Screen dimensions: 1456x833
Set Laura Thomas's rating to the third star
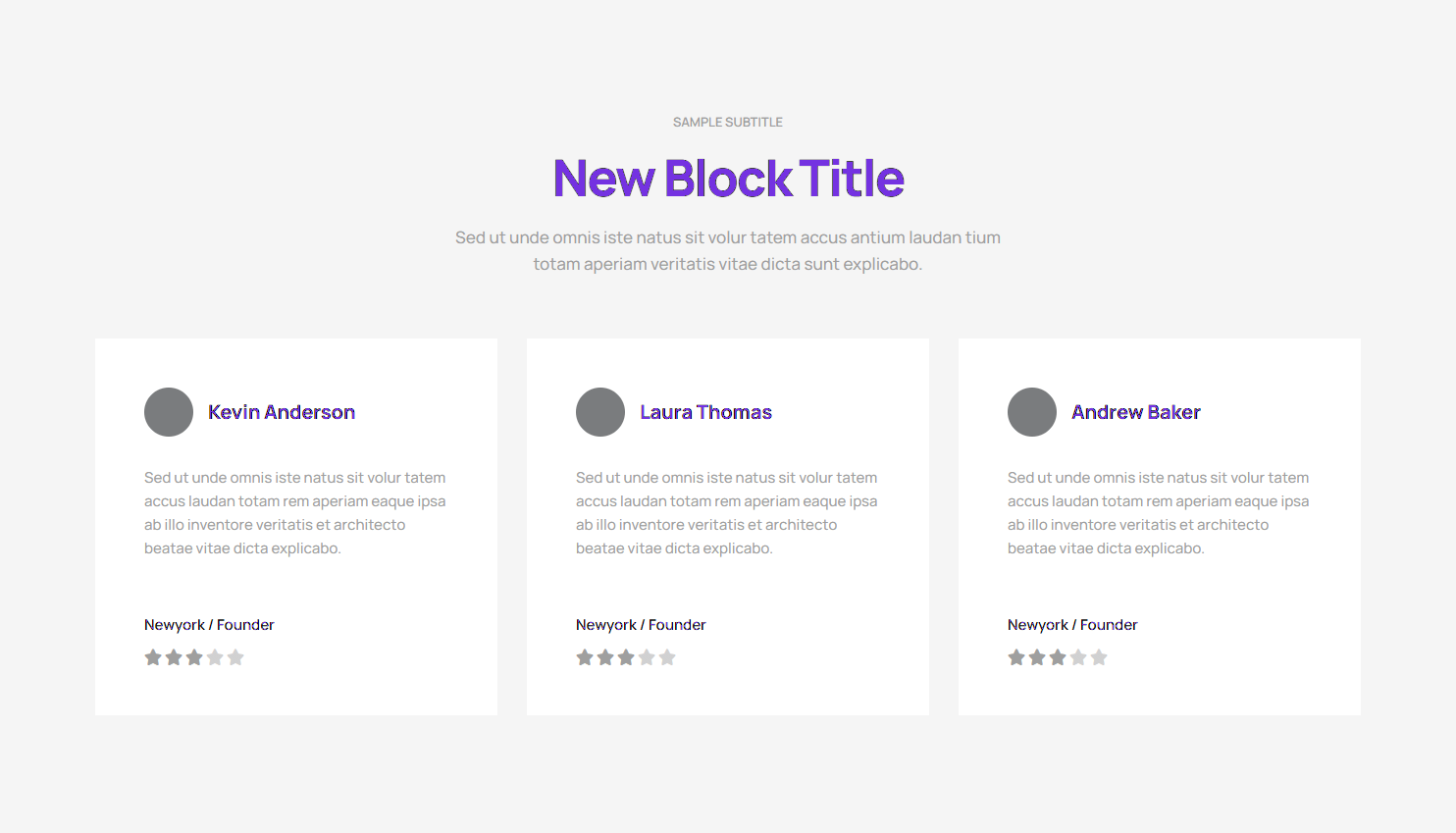pos(626,657)
